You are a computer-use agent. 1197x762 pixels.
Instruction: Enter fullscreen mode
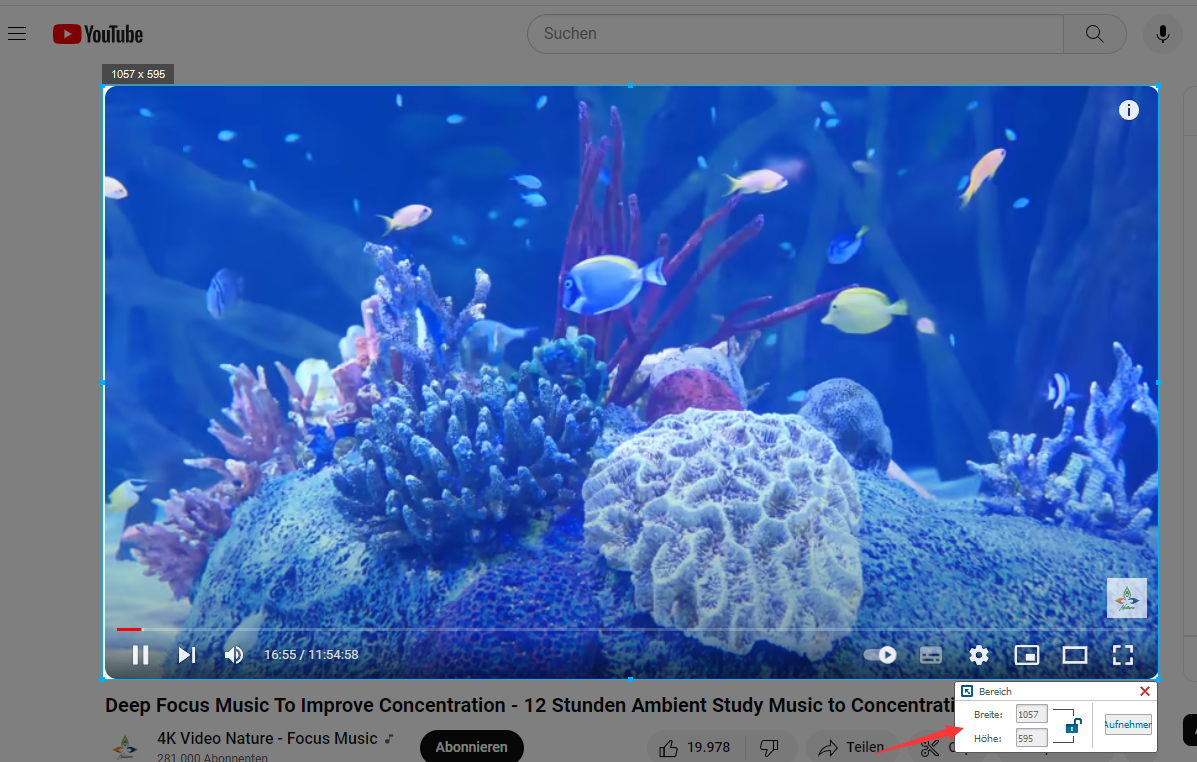click(1123, 655)
